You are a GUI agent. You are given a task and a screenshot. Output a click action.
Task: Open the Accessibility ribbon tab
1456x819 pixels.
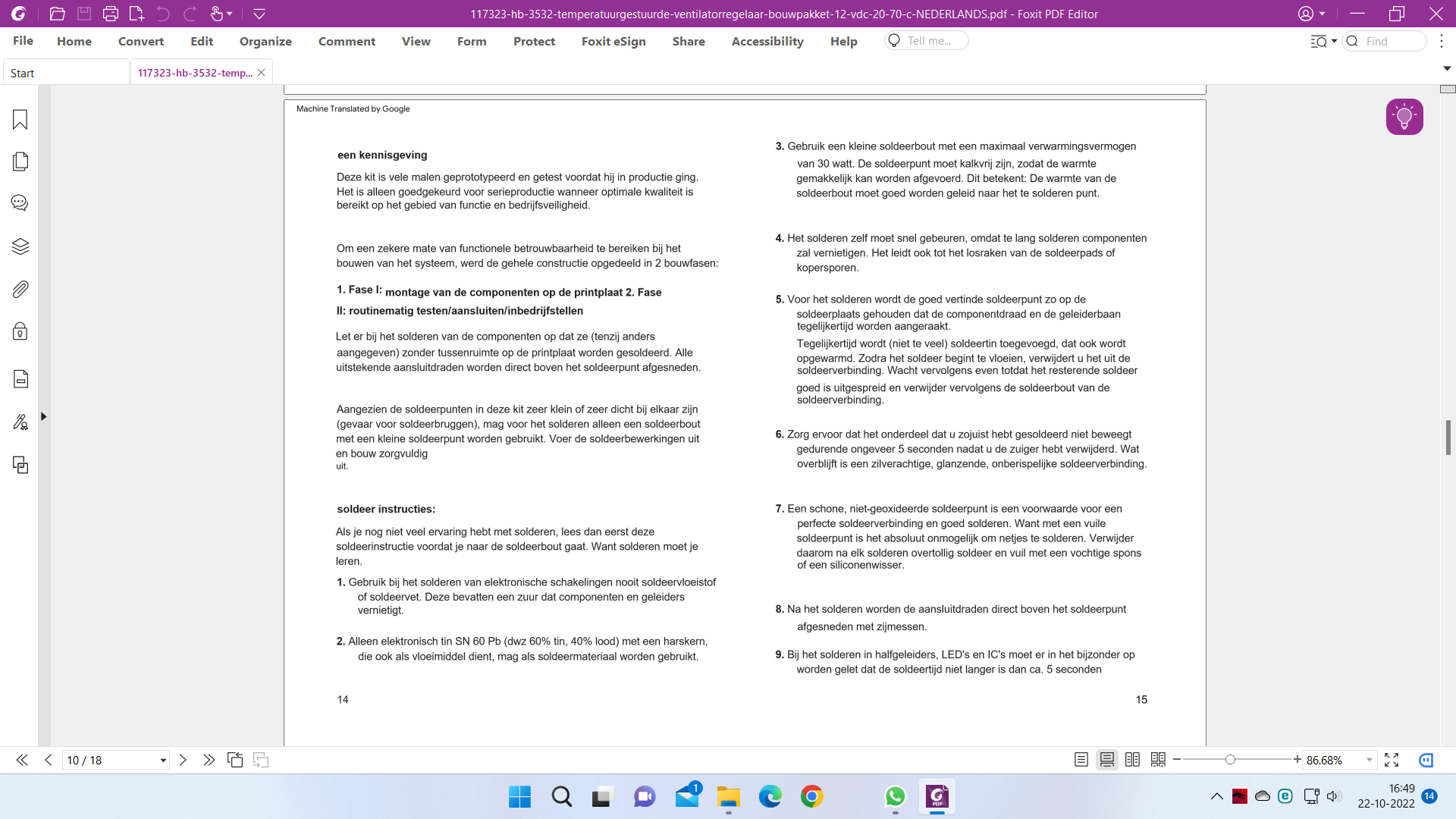point(767,41)
